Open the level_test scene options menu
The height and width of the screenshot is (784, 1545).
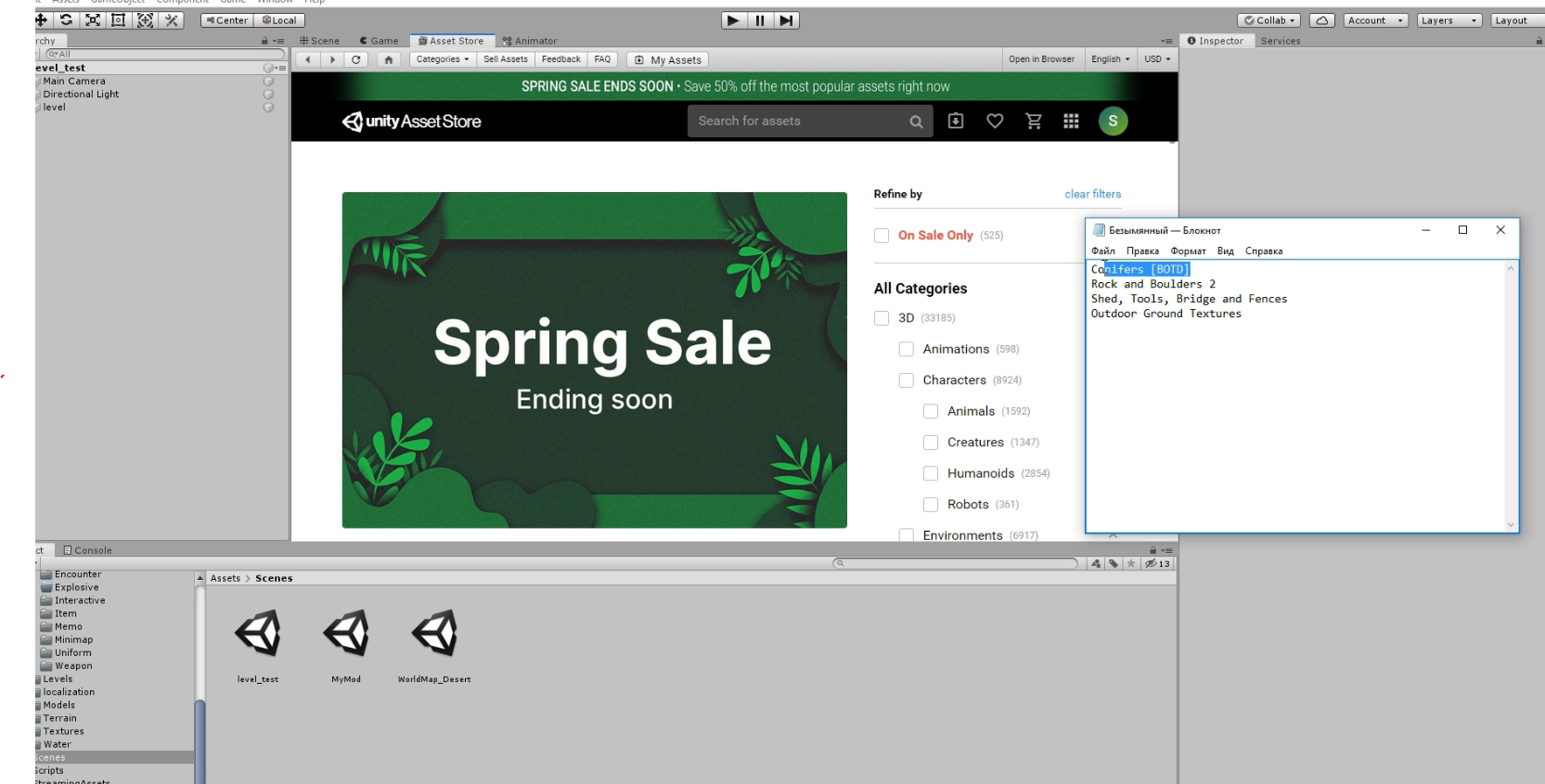pos(279,68)
